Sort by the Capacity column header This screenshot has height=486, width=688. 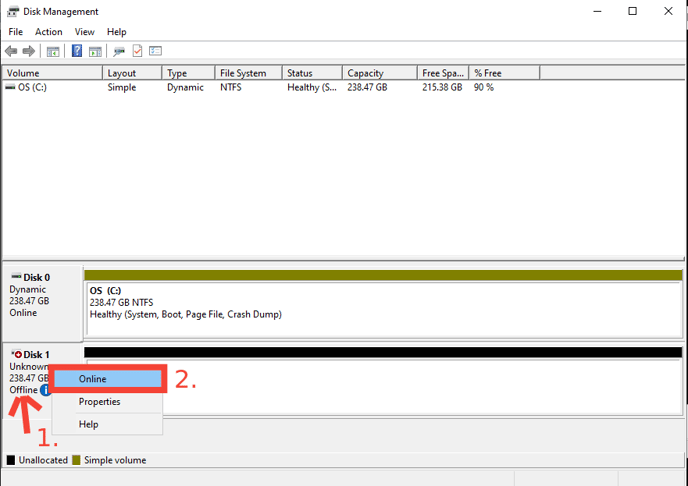(x=380, y=73)
